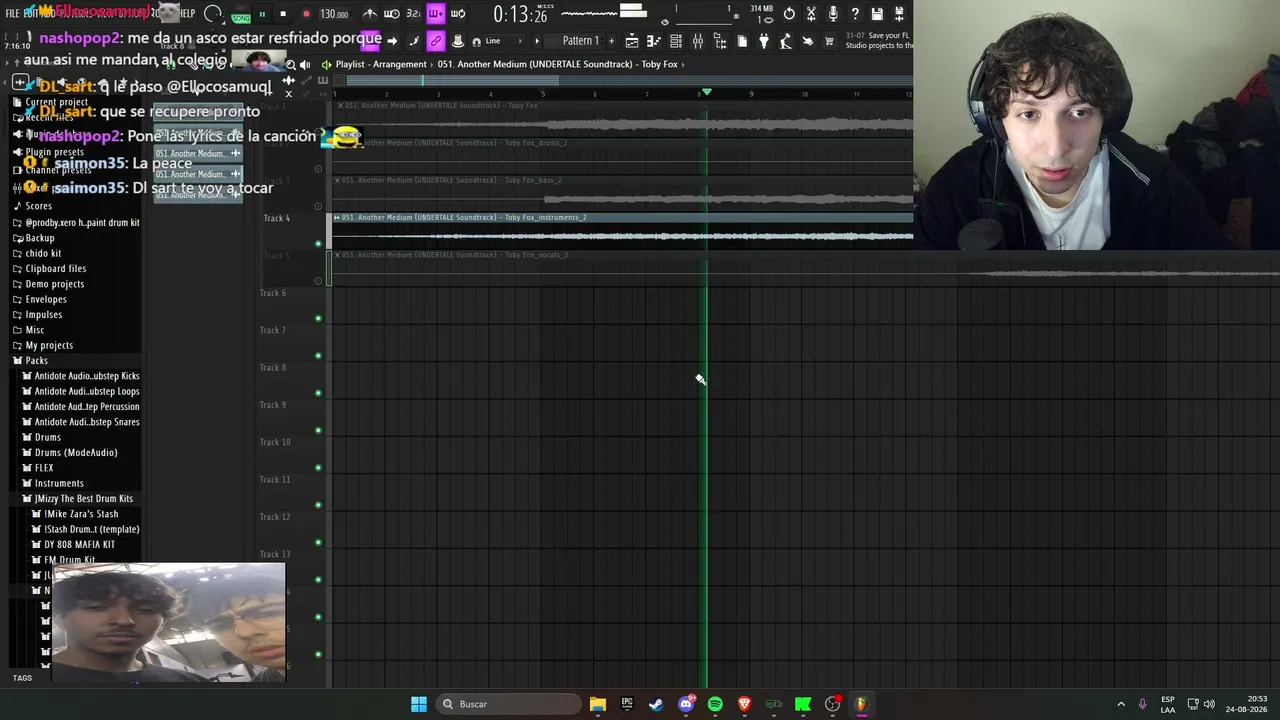Click the render/export audio icon
The image size is (1280, 720).
[x=899, y=14]
